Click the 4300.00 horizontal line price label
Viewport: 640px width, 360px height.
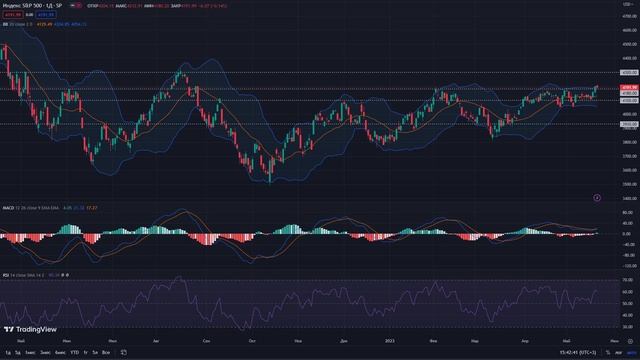(x=629, y=72)
